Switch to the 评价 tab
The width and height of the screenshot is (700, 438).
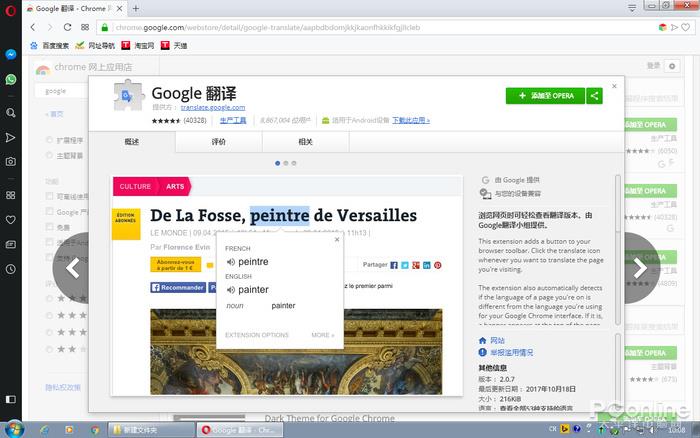(x=218, y=142)
